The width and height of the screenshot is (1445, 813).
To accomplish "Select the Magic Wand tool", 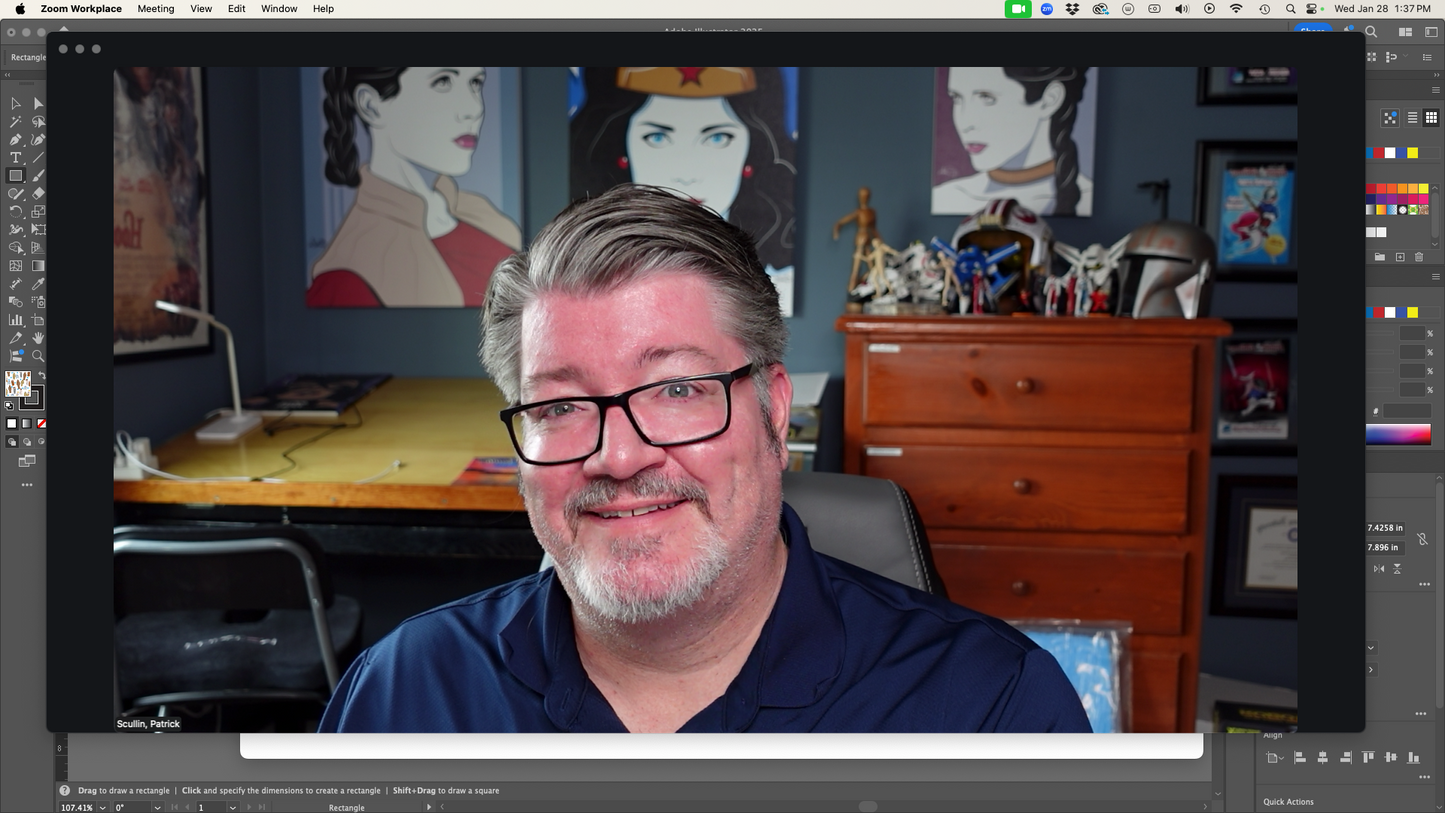I will pos(16,122).
